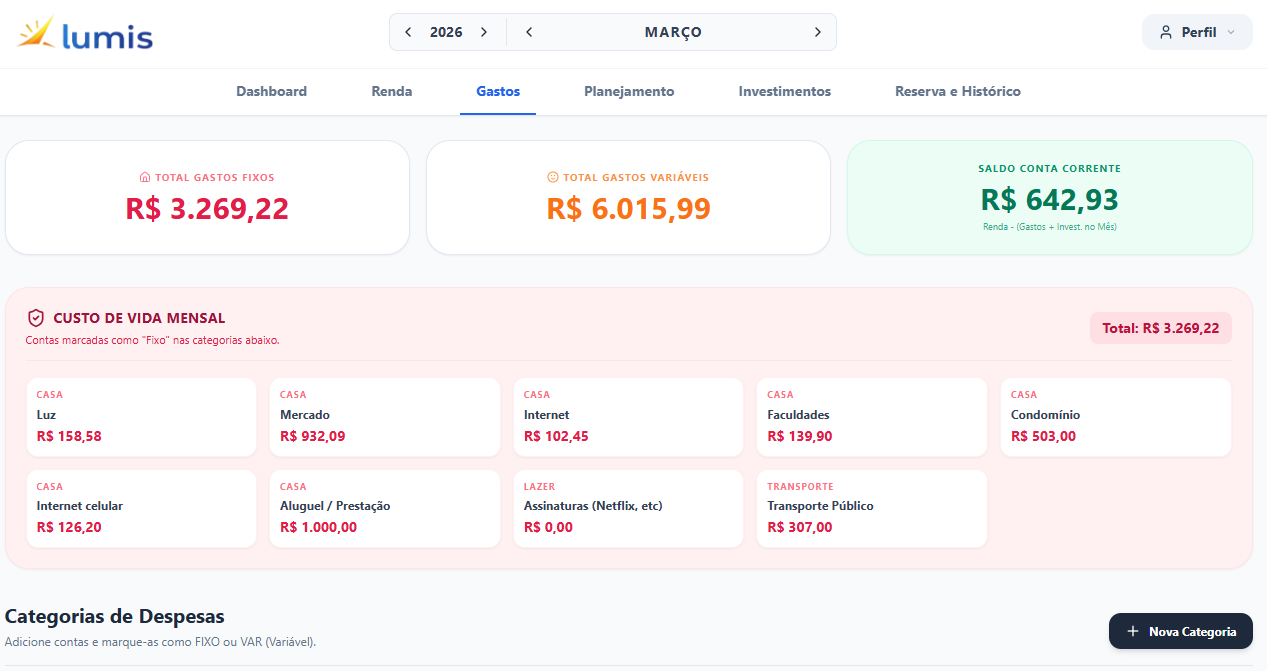Open the Renda tab
The height and width of the screenshot is (671, 1267).
(391, 91)
